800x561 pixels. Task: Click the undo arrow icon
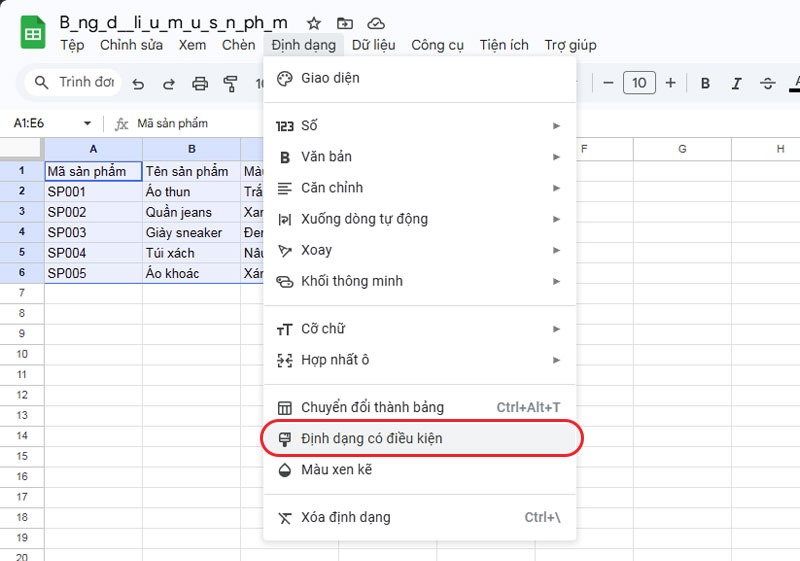coord(138,83)
